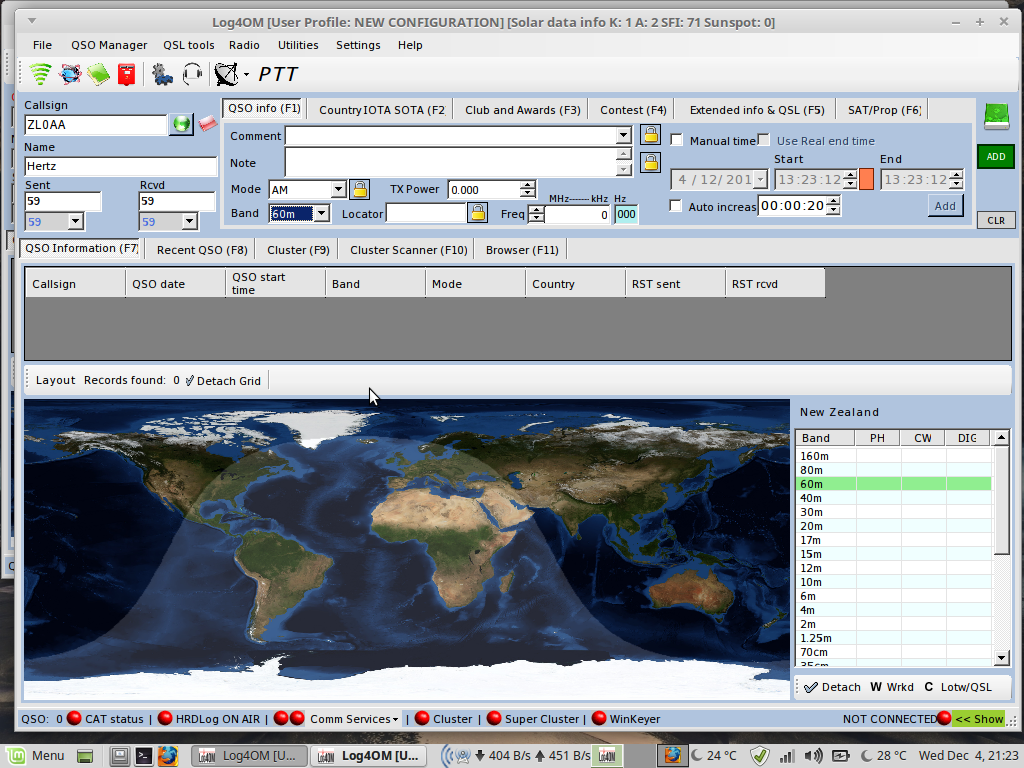The width and height of the screenshot is (1024, 768).
Task: Click the orange swatch beside Start time
Action: (866, 179)
